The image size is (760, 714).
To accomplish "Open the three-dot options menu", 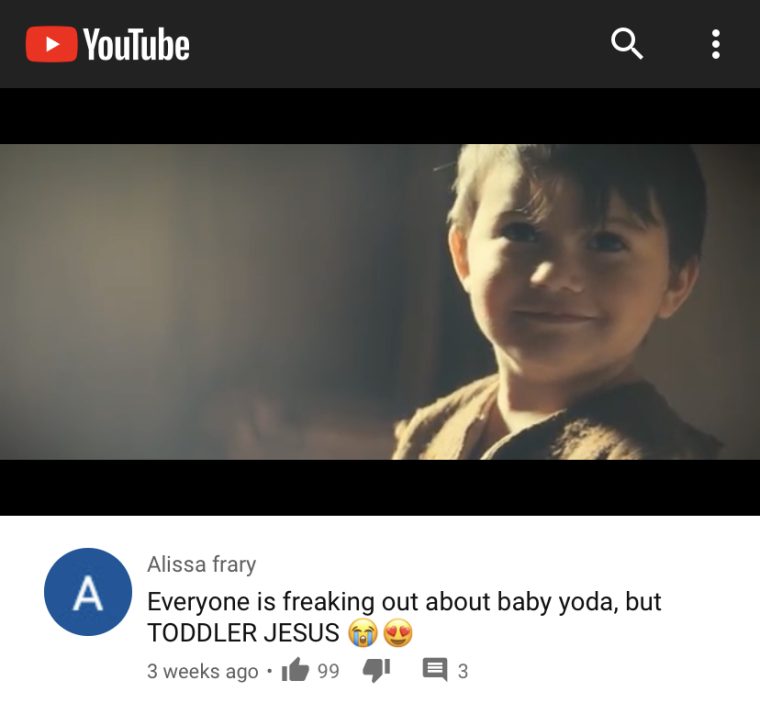I will tap(715, 44).
